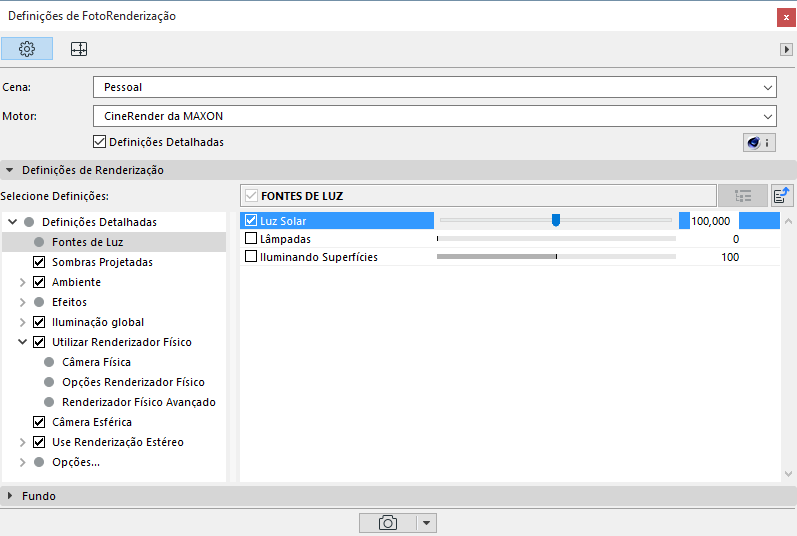The width and height of the screenshot is (797, 536).
Task: Click the Iluminando Superfícies slider bar
Action: pyautogui.click(x=557, y=257)
